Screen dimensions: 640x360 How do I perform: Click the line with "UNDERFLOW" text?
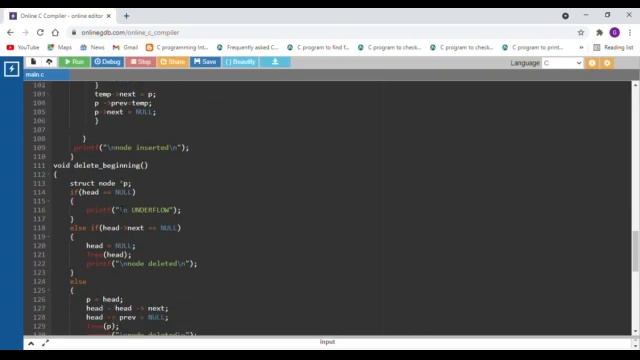pos(133,210)
